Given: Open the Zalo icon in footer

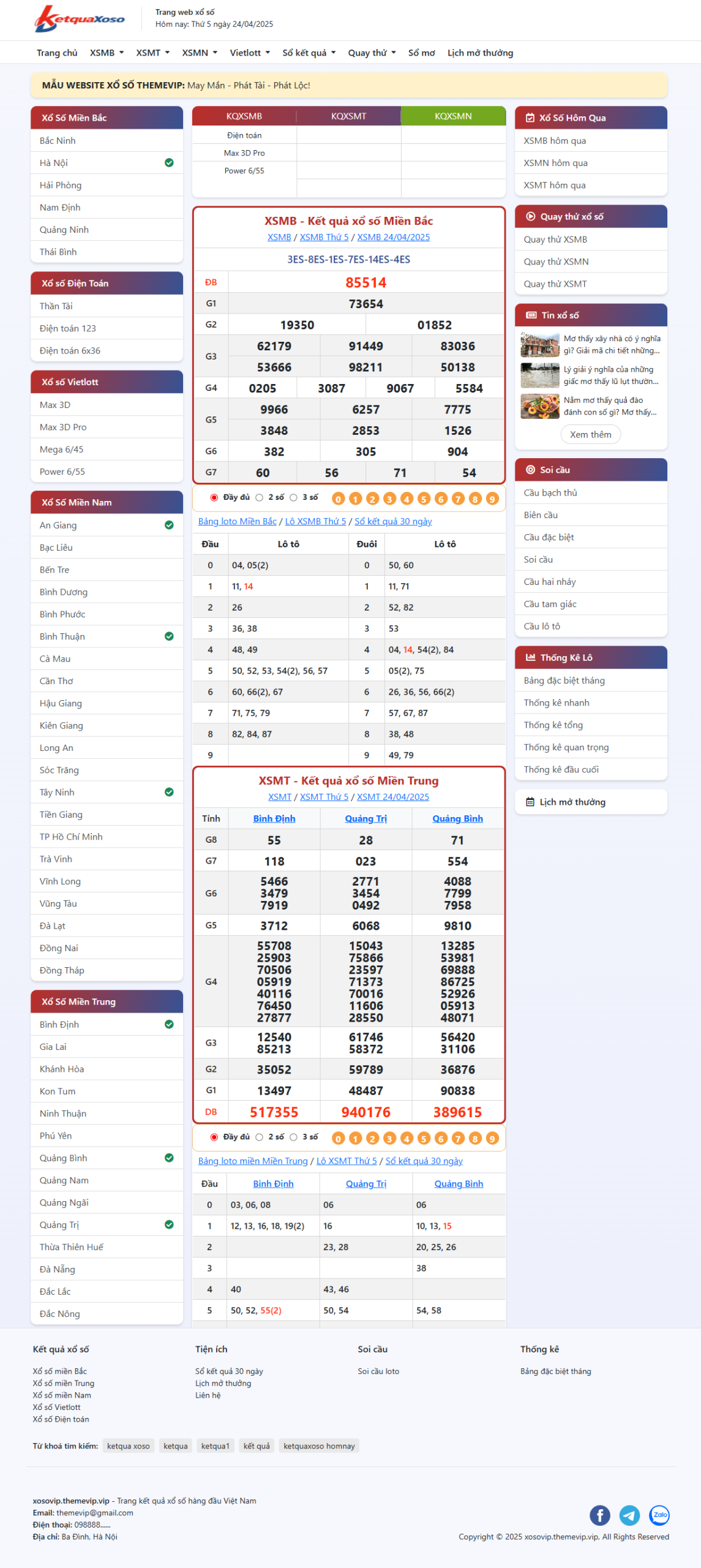Looking at the screenshot, I should pyautogui.click(x=659, y=1515).
